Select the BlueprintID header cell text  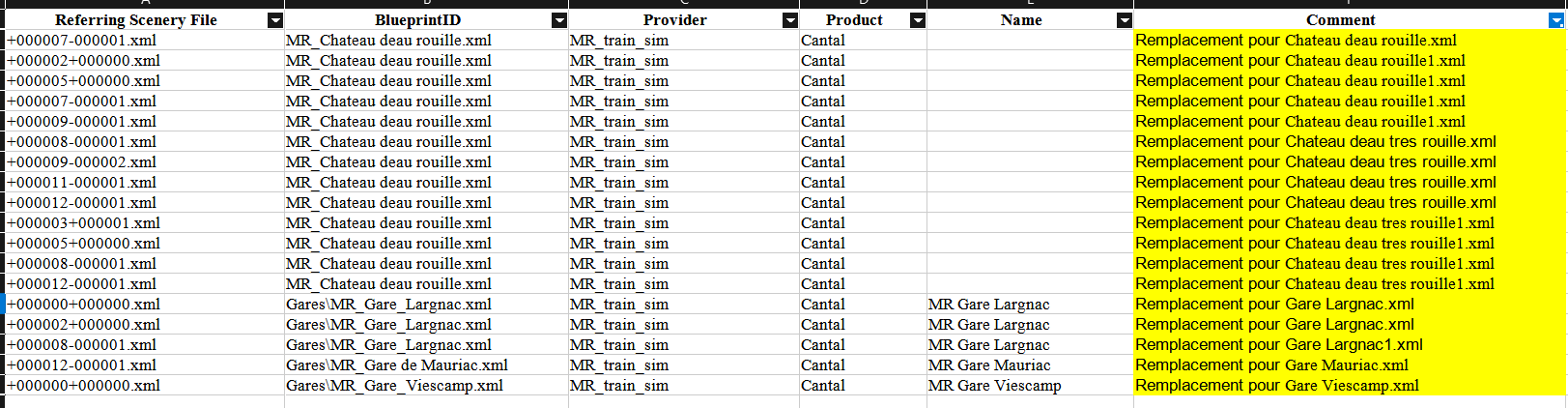[417, 20]
